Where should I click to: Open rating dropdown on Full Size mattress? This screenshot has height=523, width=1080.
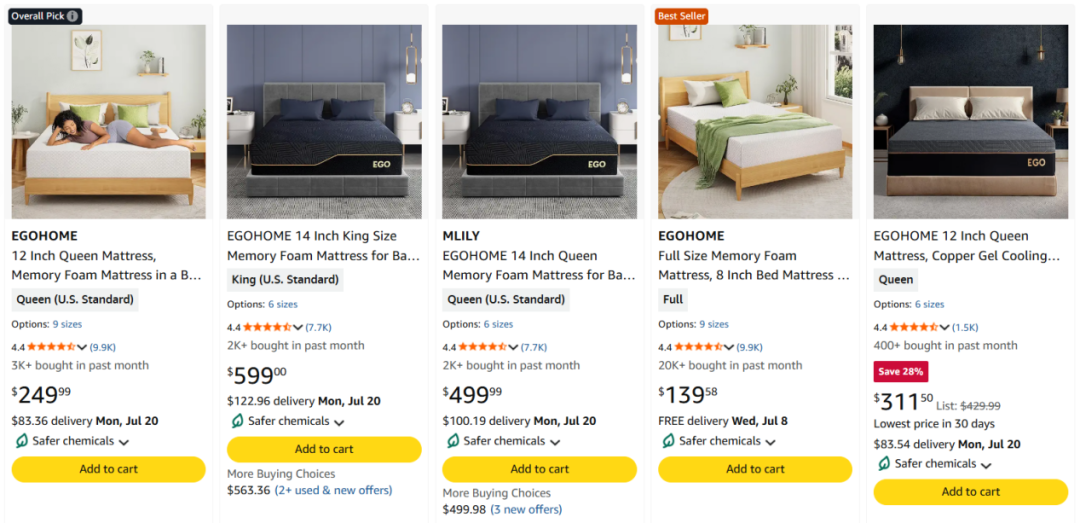729,347
